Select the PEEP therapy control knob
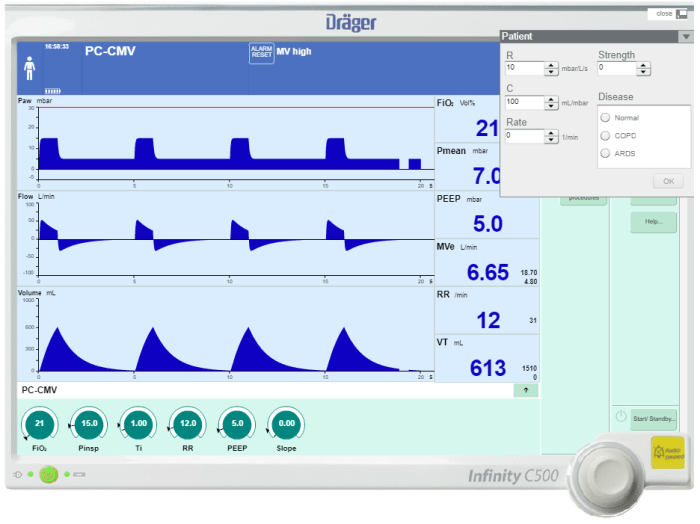This screenshot has height=524, width=700. (237, 424)
